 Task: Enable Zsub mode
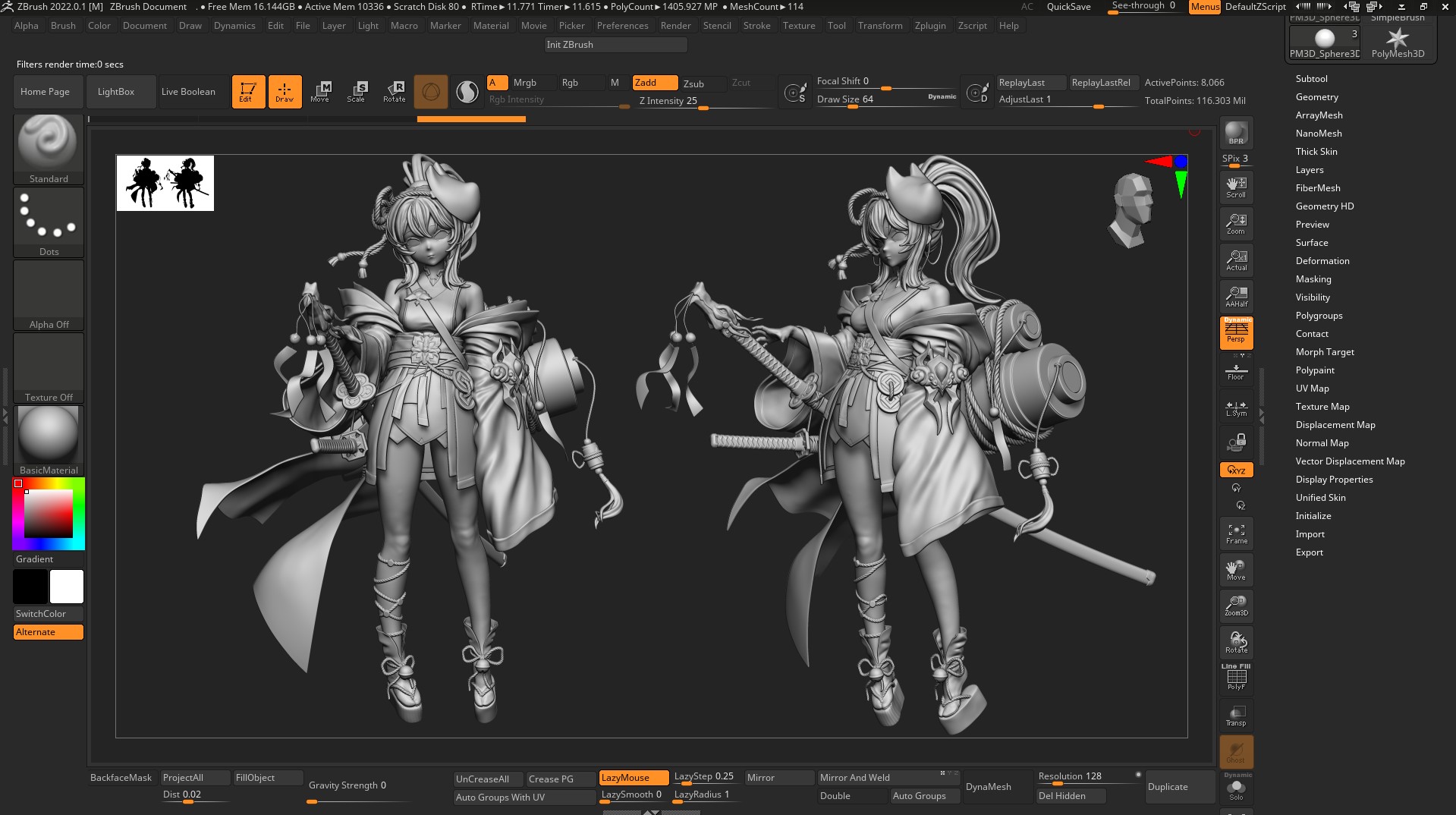(x=703, y=83)
